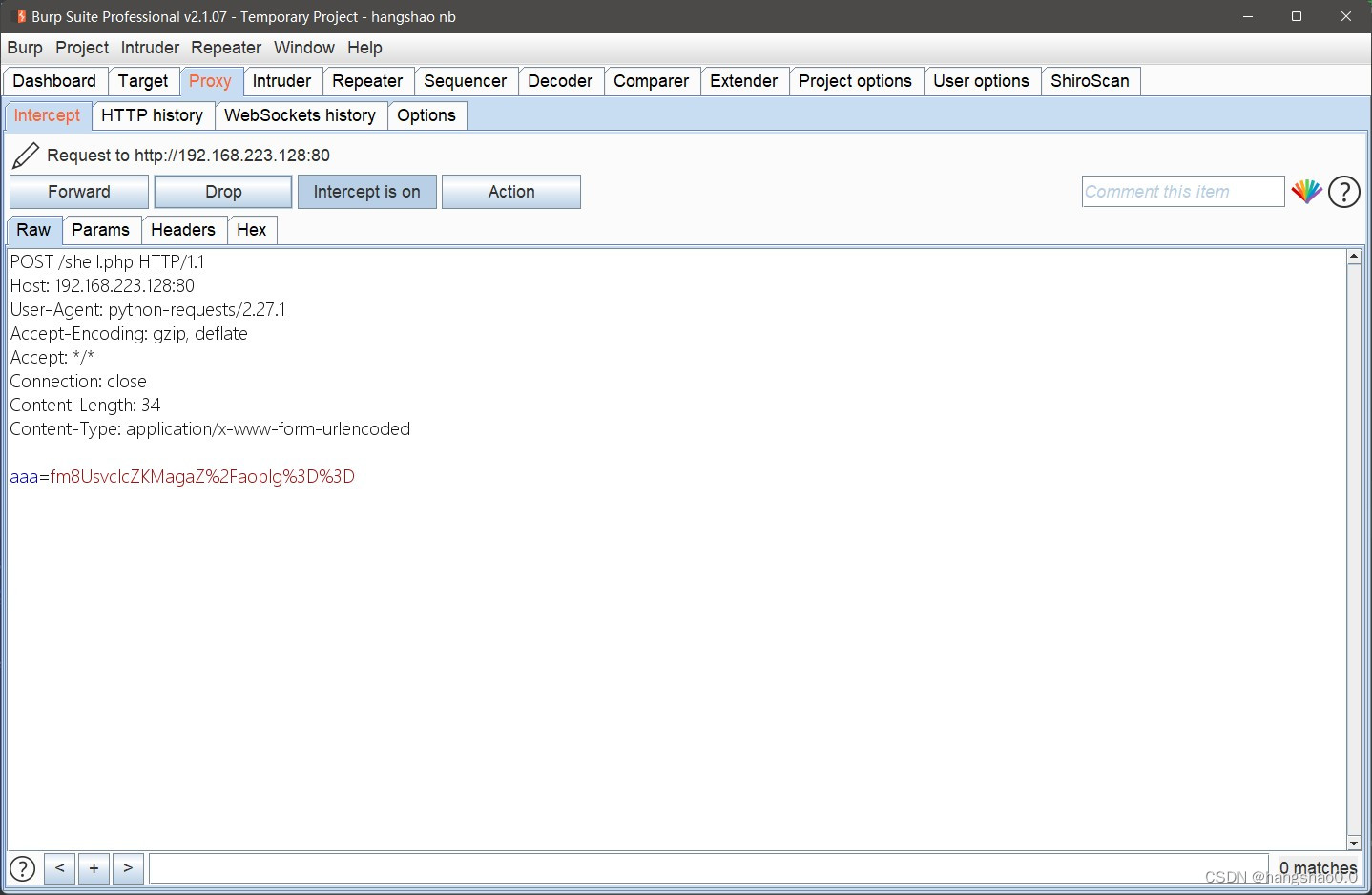
Task: Switch to the Dashboard tab
Action: [54, 81]
